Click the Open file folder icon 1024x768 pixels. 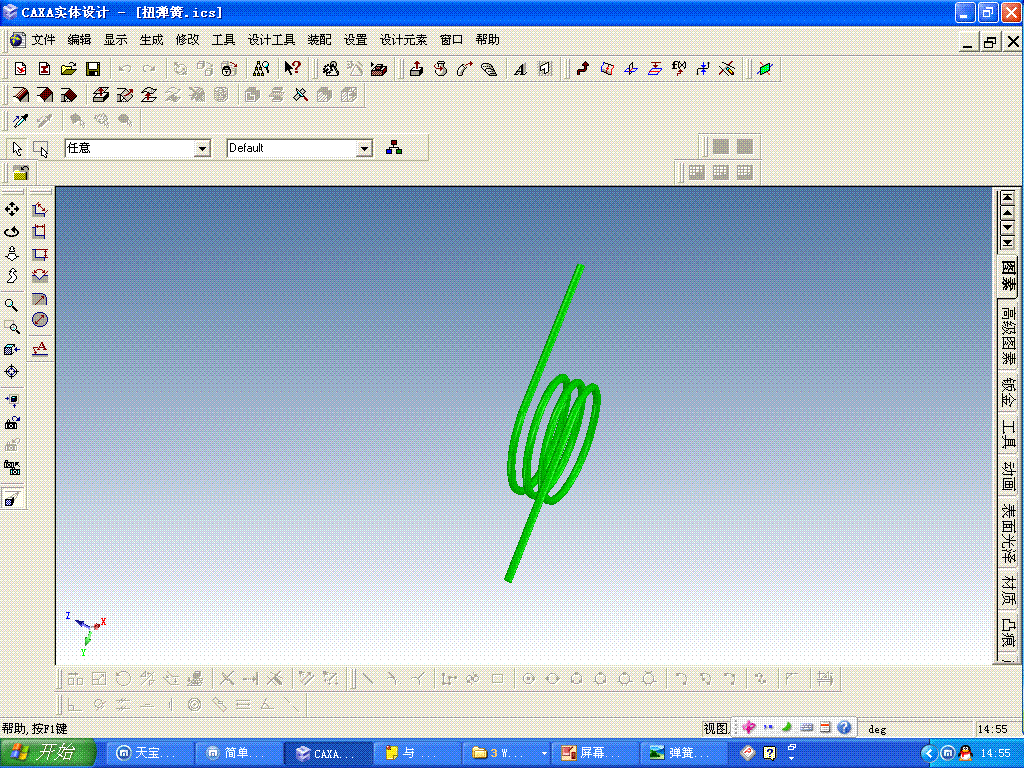pos(69,69)
